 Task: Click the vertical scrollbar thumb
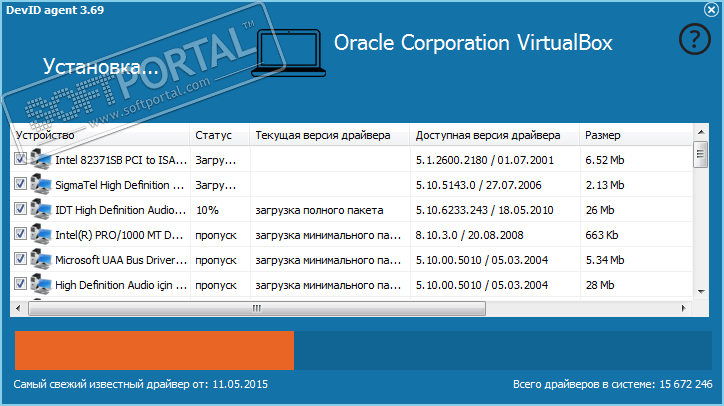pos(701,154)
